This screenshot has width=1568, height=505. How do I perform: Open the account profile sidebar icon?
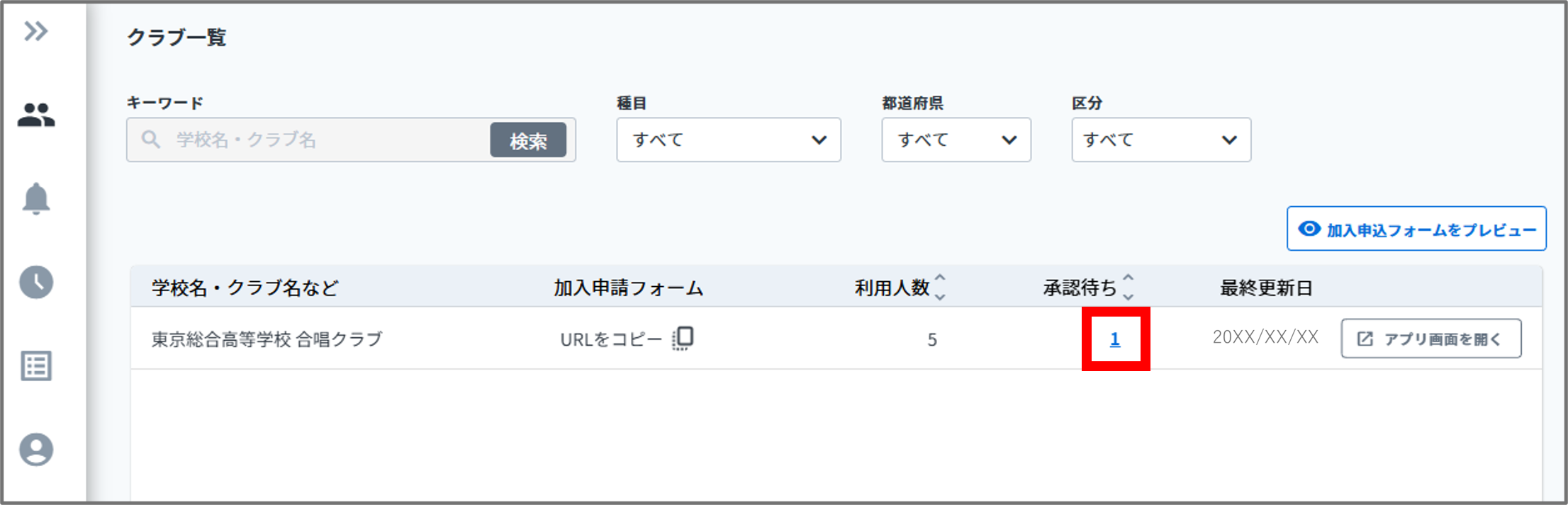click(x=36, y=450)
